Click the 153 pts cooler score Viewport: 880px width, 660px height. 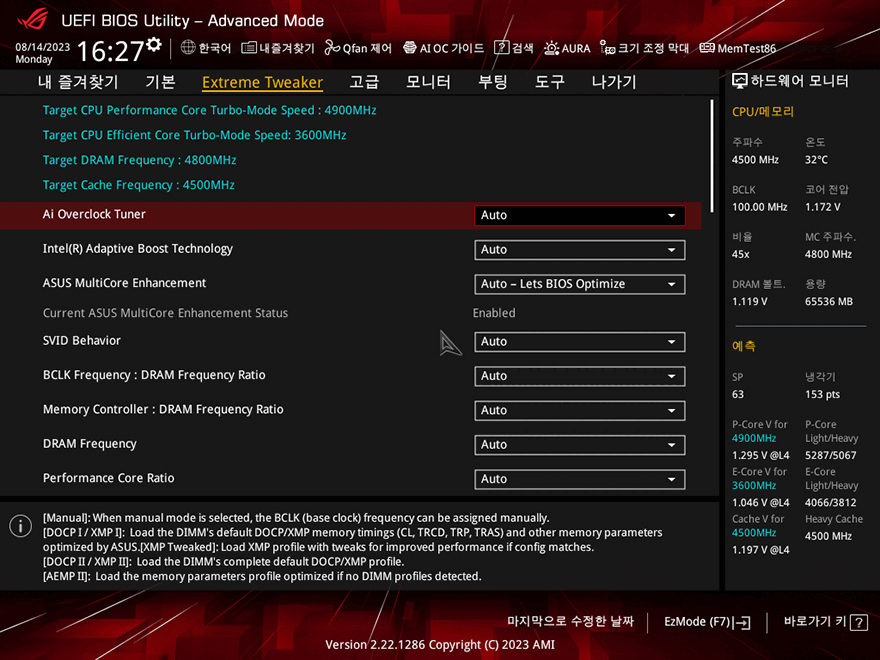pos(822,395)
